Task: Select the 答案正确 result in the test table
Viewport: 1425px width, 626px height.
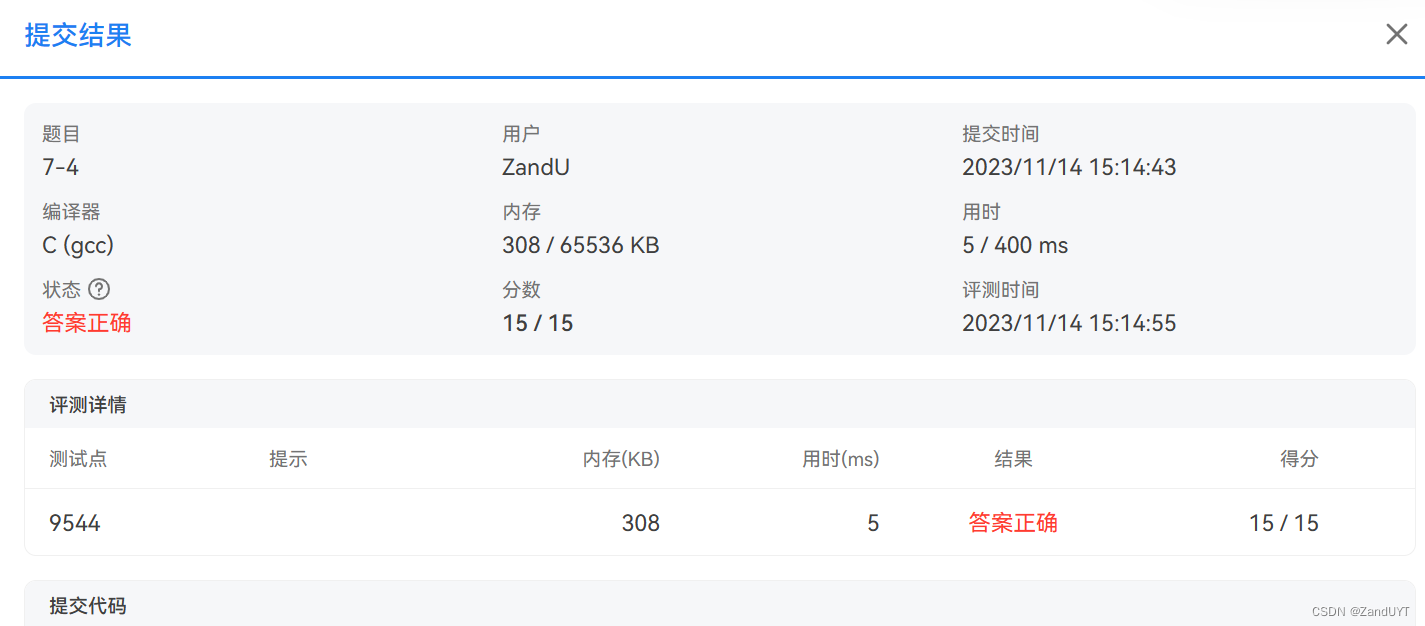Action: point(1013,522)
